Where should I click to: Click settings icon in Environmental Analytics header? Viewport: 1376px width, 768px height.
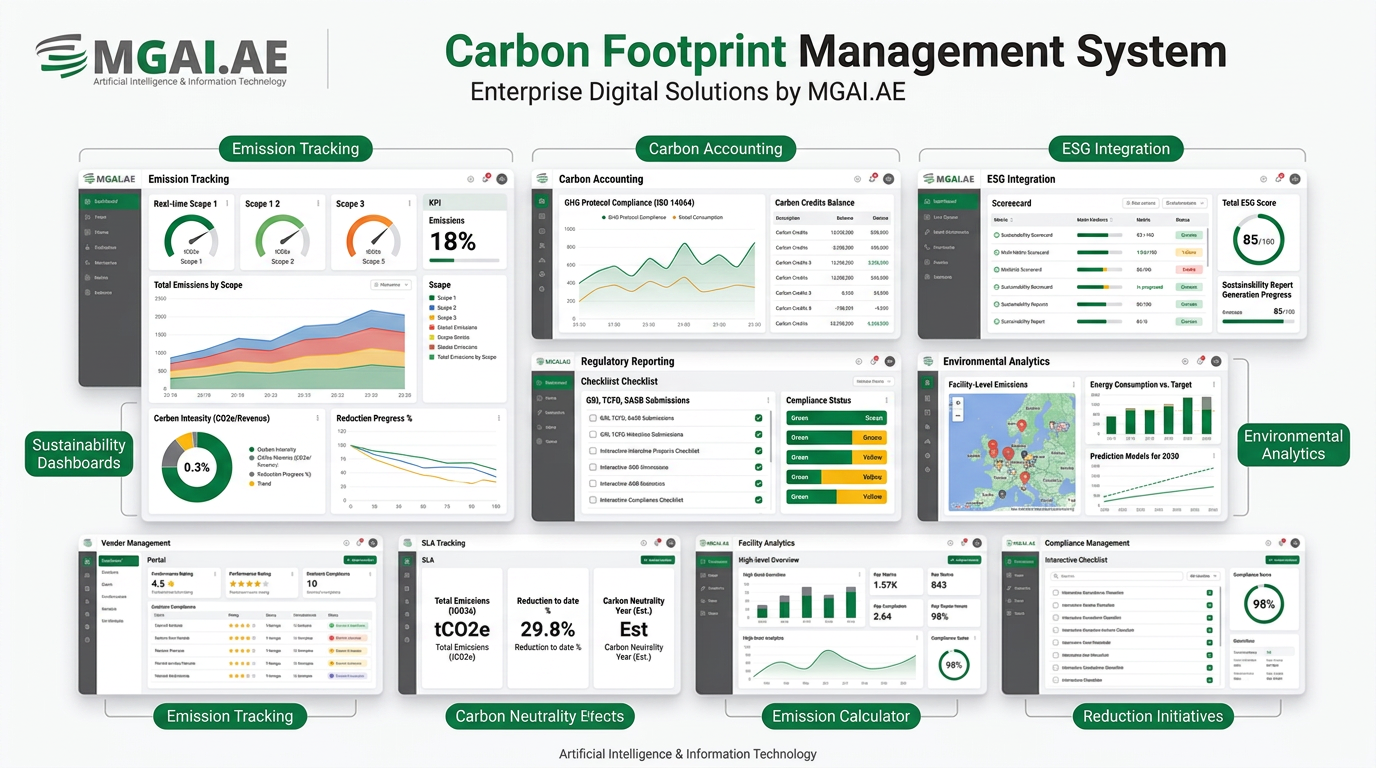click(x=1185, y=361)
